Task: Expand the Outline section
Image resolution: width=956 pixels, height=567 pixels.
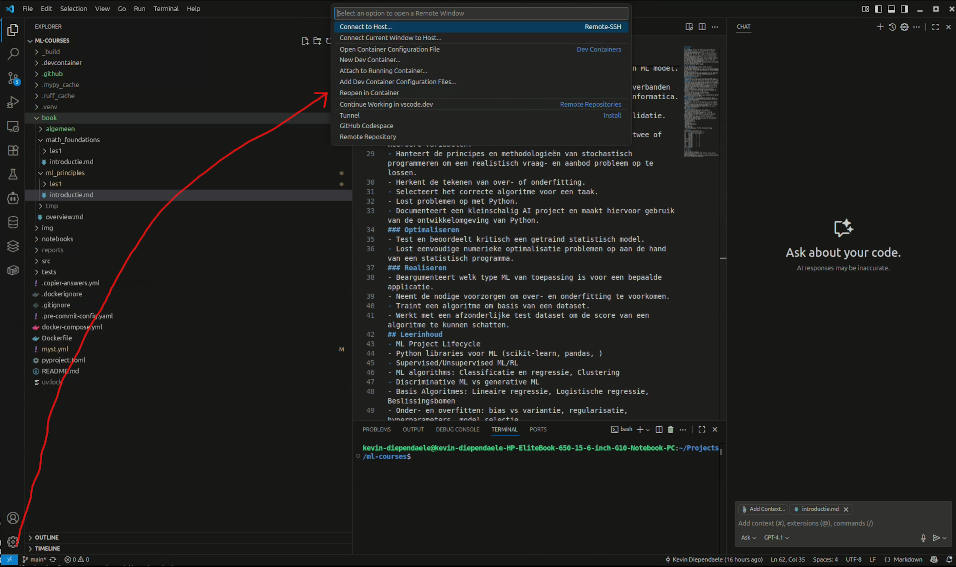Action: [47, 537]
